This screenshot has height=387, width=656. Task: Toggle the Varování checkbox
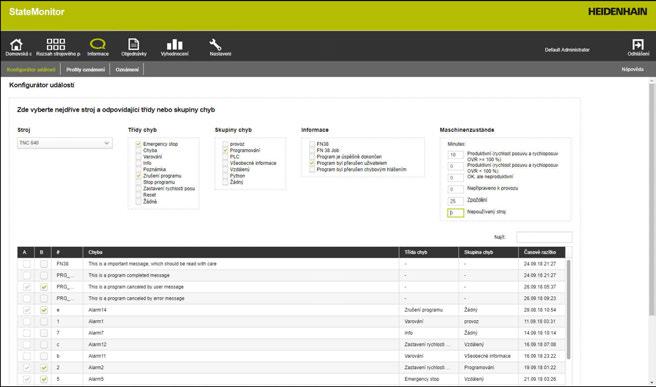(x=138, y=156)
